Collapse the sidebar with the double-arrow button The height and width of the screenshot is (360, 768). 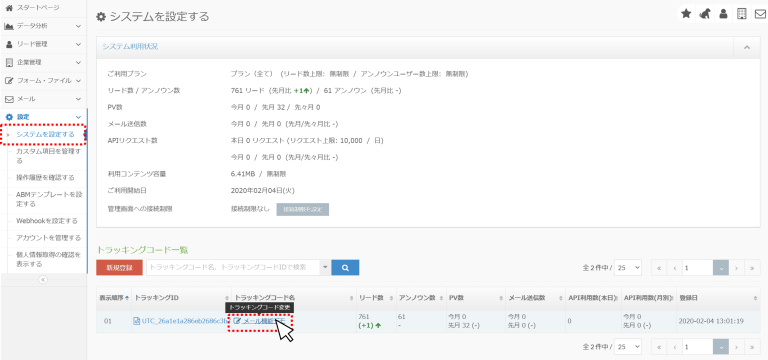tap(43, 280)
